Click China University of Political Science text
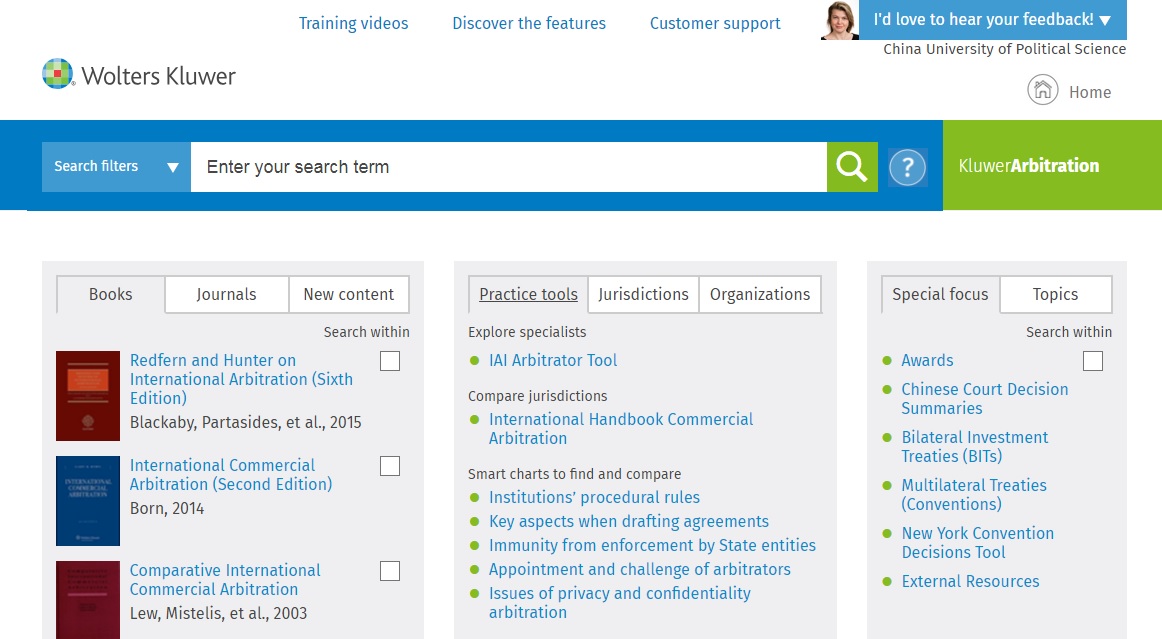 pos(1004,49)
